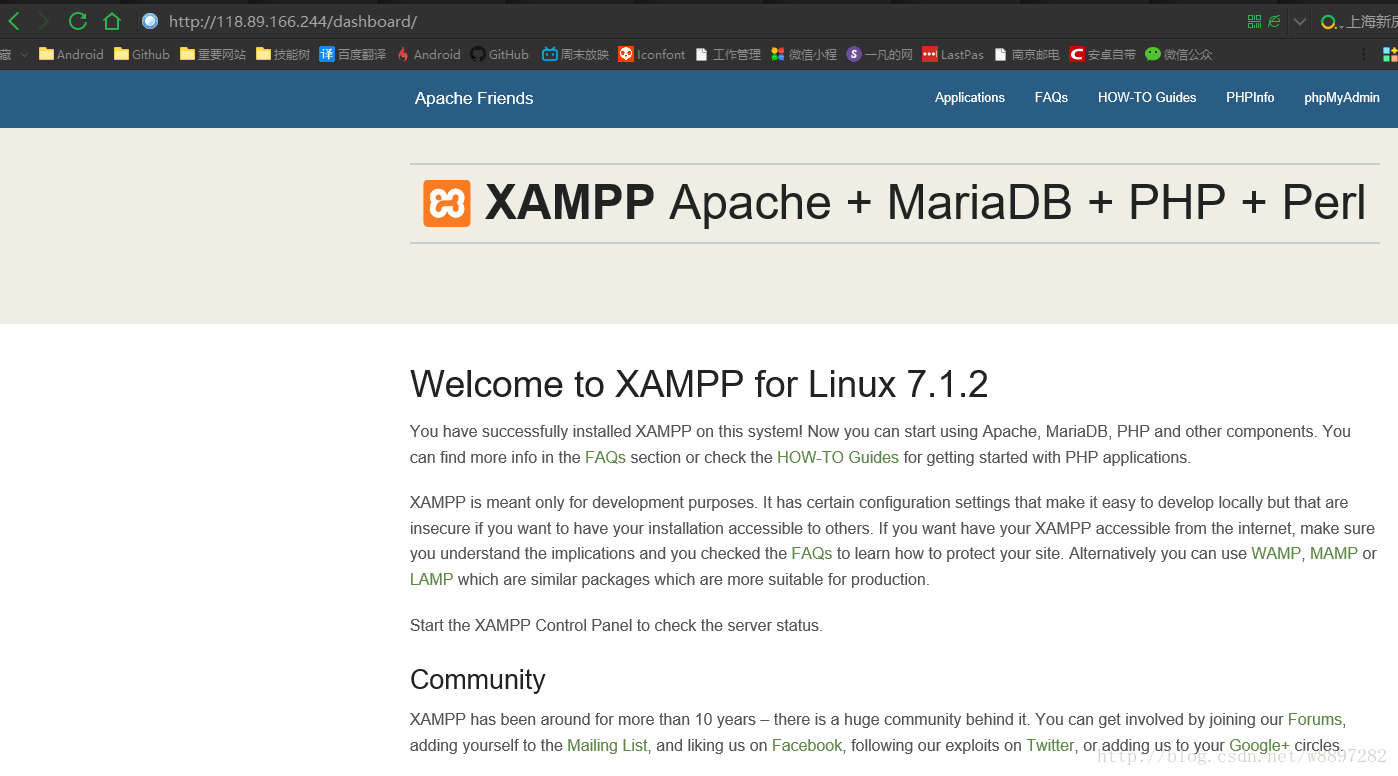Open the MAMP link
This screenshot has height=776, width=1398.
tap(1334, 553)
